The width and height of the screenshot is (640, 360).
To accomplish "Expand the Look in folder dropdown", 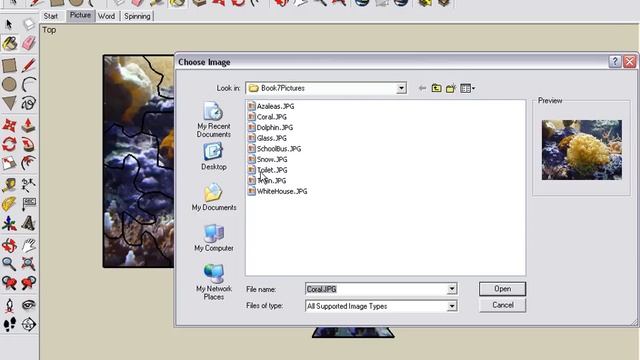I will pyautogui.click(x=401, y=88).
